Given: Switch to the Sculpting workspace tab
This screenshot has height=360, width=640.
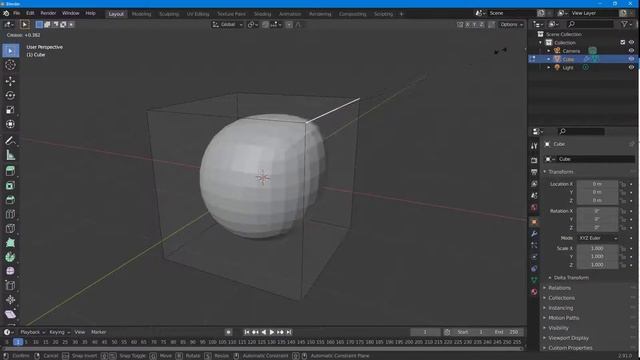Looking at the screenshot, I should (169, 14).
